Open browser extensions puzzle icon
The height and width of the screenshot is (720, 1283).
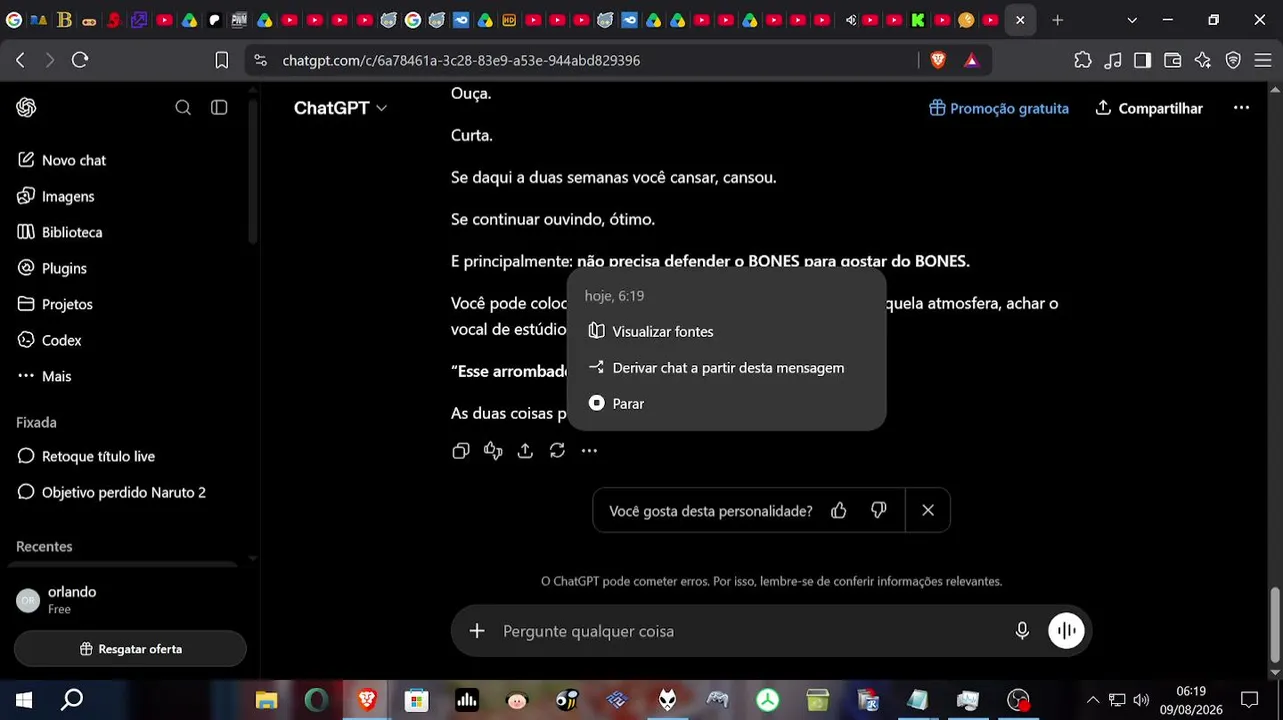(x=1083, y=60)
